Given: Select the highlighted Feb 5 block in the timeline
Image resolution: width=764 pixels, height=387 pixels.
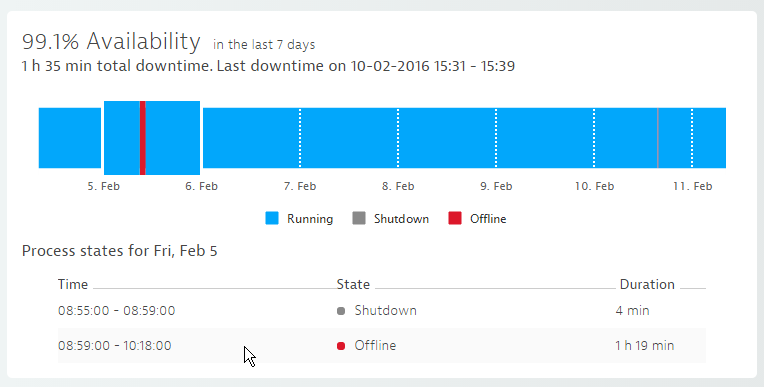Looking at the screenshot, I should pyautogui.click(x=152, y=138).
